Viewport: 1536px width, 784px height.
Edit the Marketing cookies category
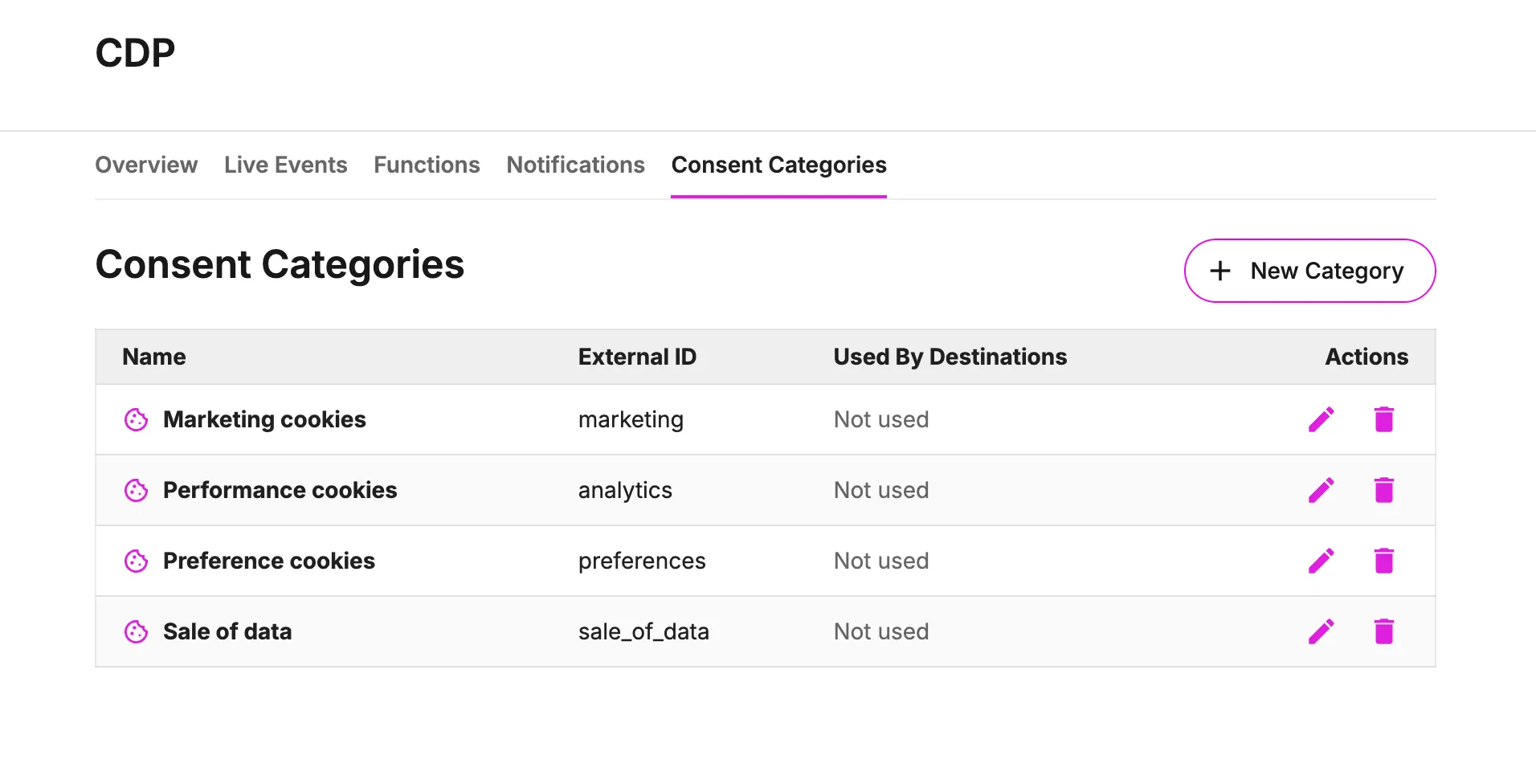tap(1322, 419)
